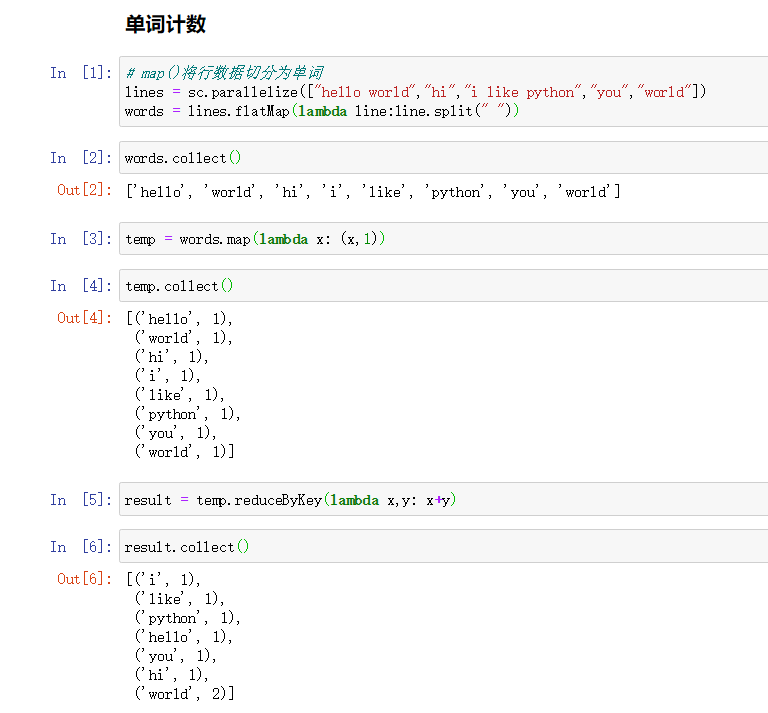Click the Out[4] output prompt
Image resolution: width=768 pixels, height=713 pixels.
(x=84, y=318)
